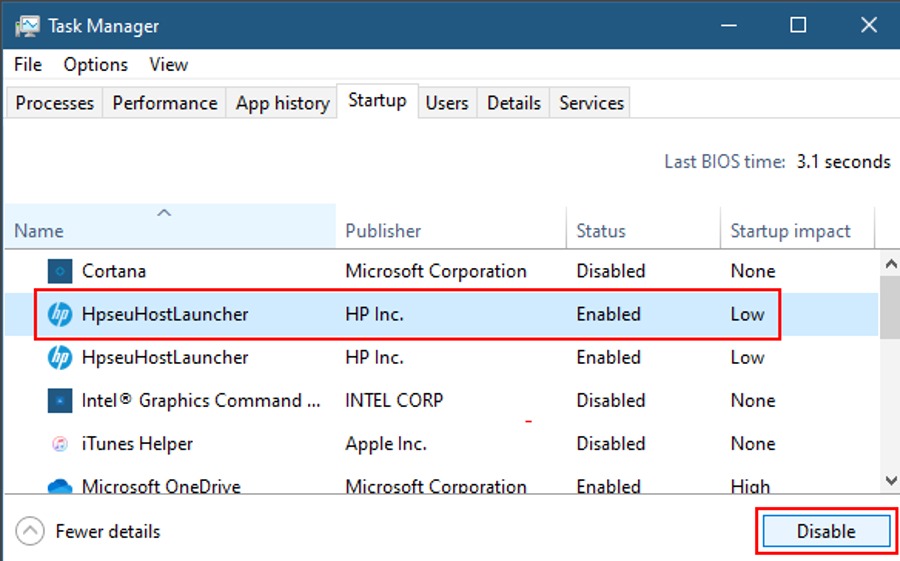Select the Microsoft OneDrive entry
The height and width of the screenshot is (561, 900).
[x=161, y=486]
